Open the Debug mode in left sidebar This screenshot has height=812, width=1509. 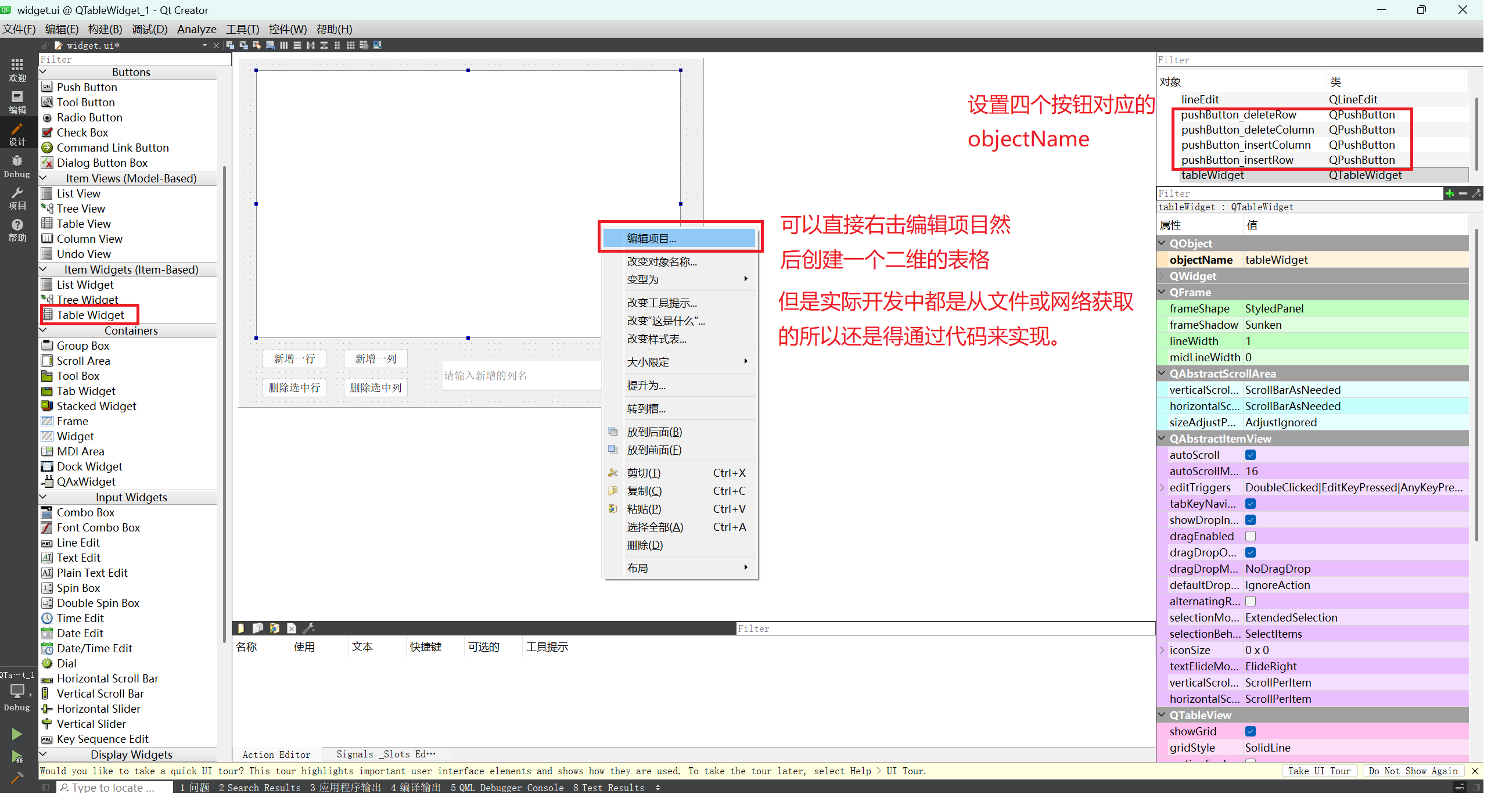(x=17, y=166)
